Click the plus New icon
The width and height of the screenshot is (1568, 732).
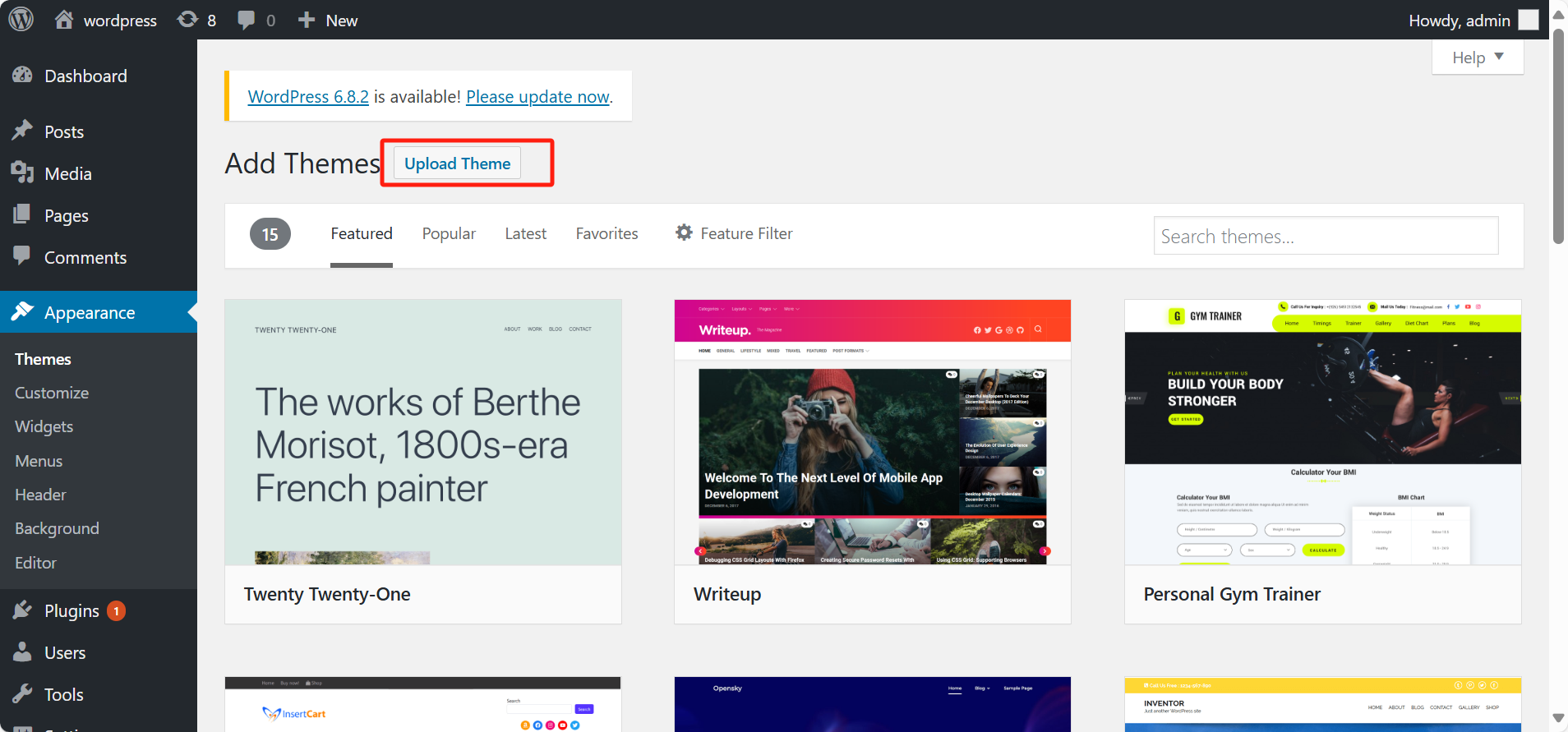coord(307,20)
